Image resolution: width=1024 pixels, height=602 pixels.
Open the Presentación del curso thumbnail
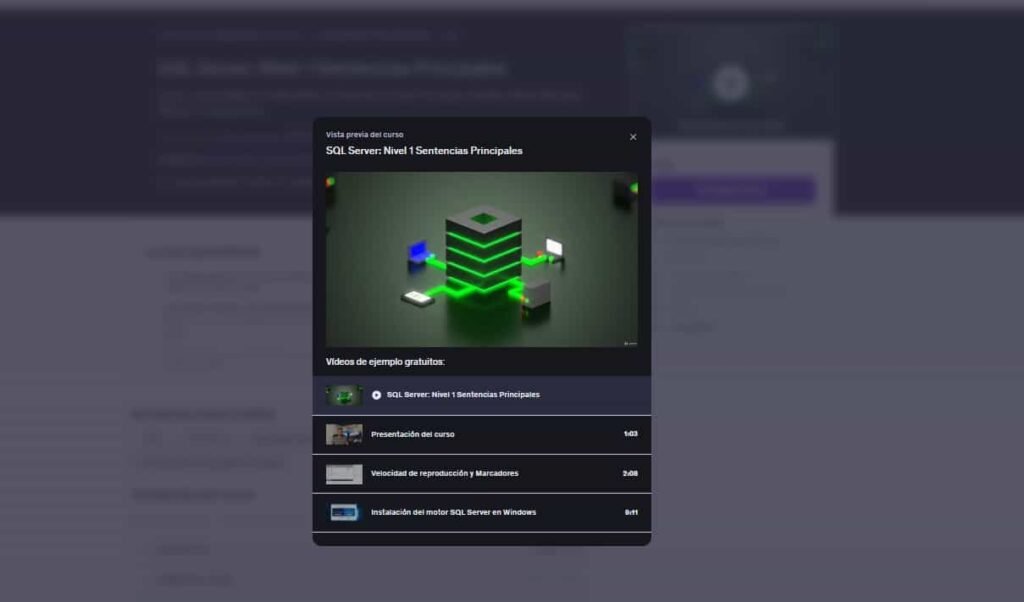click(x=344, y=434)
